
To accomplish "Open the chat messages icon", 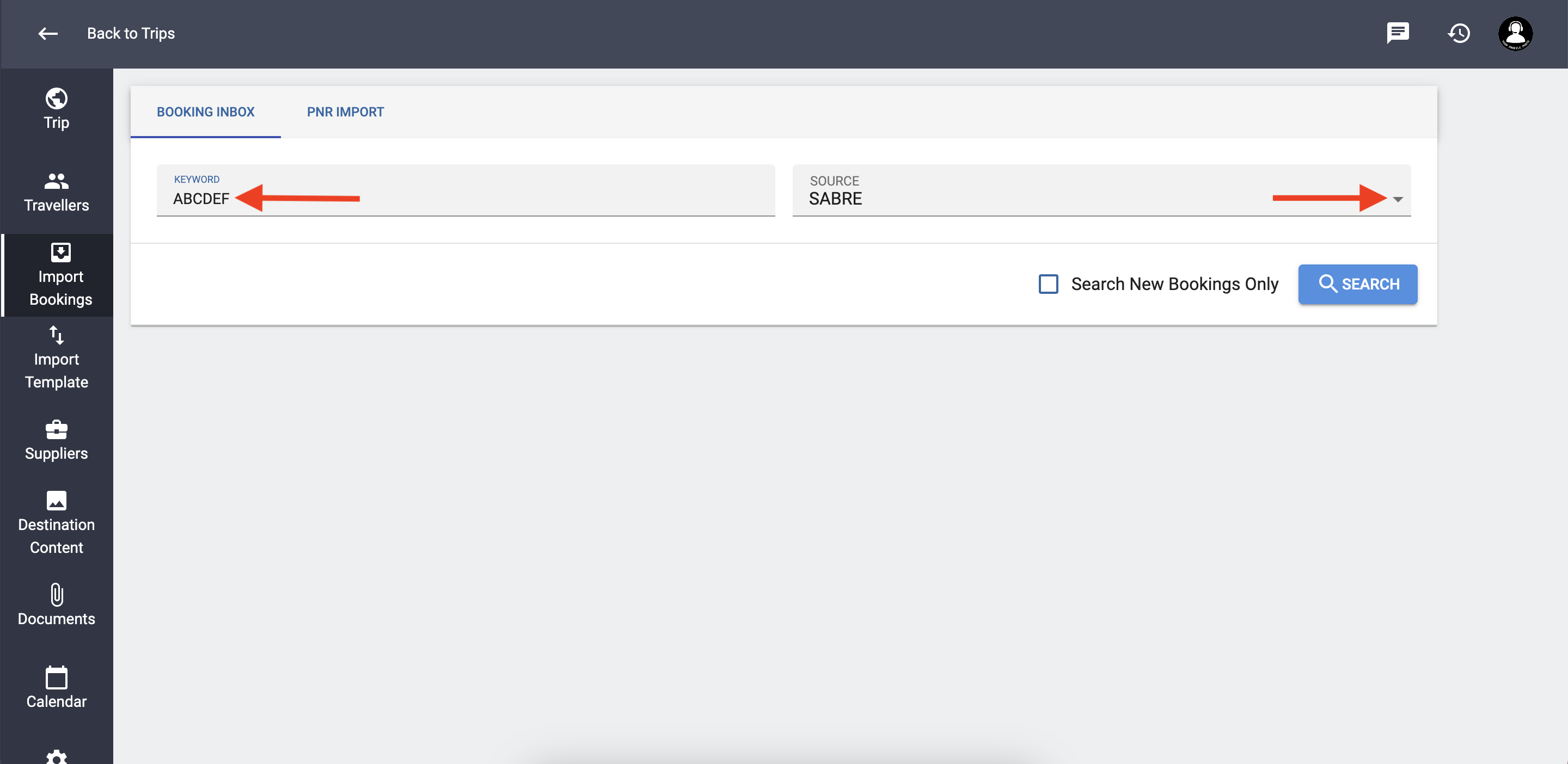I will 1398,33.
